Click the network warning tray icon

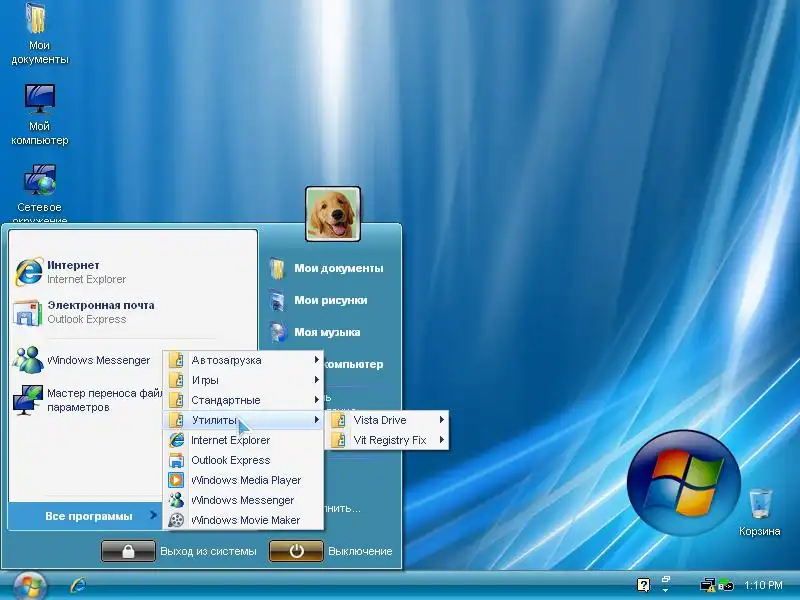[x=708, y=585]
